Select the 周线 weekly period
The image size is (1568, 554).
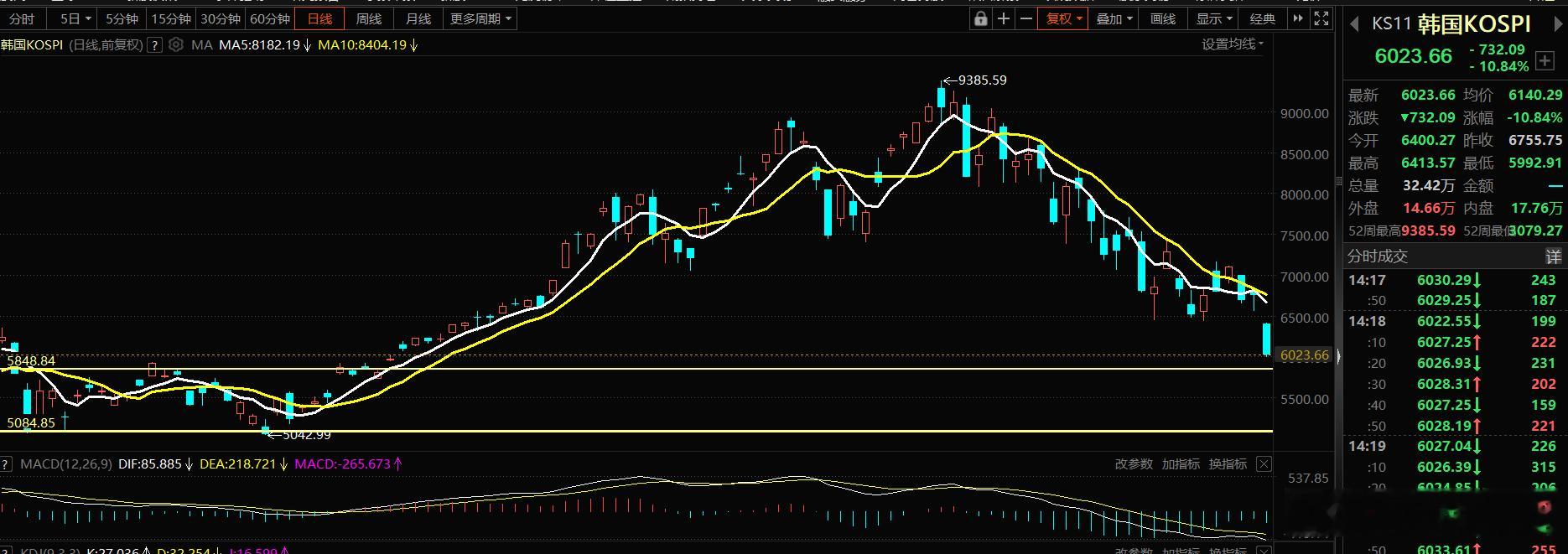click(x=369, y=18)
